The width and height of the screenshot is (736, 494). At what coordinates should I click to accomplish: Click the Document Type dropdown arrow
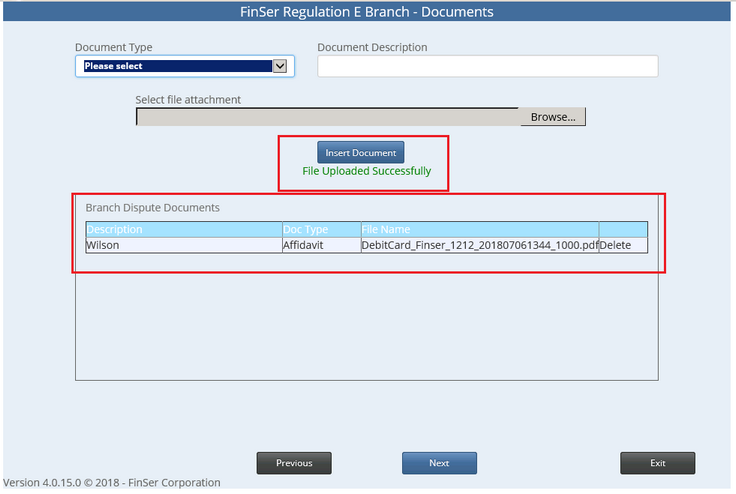tap(280, 66)
